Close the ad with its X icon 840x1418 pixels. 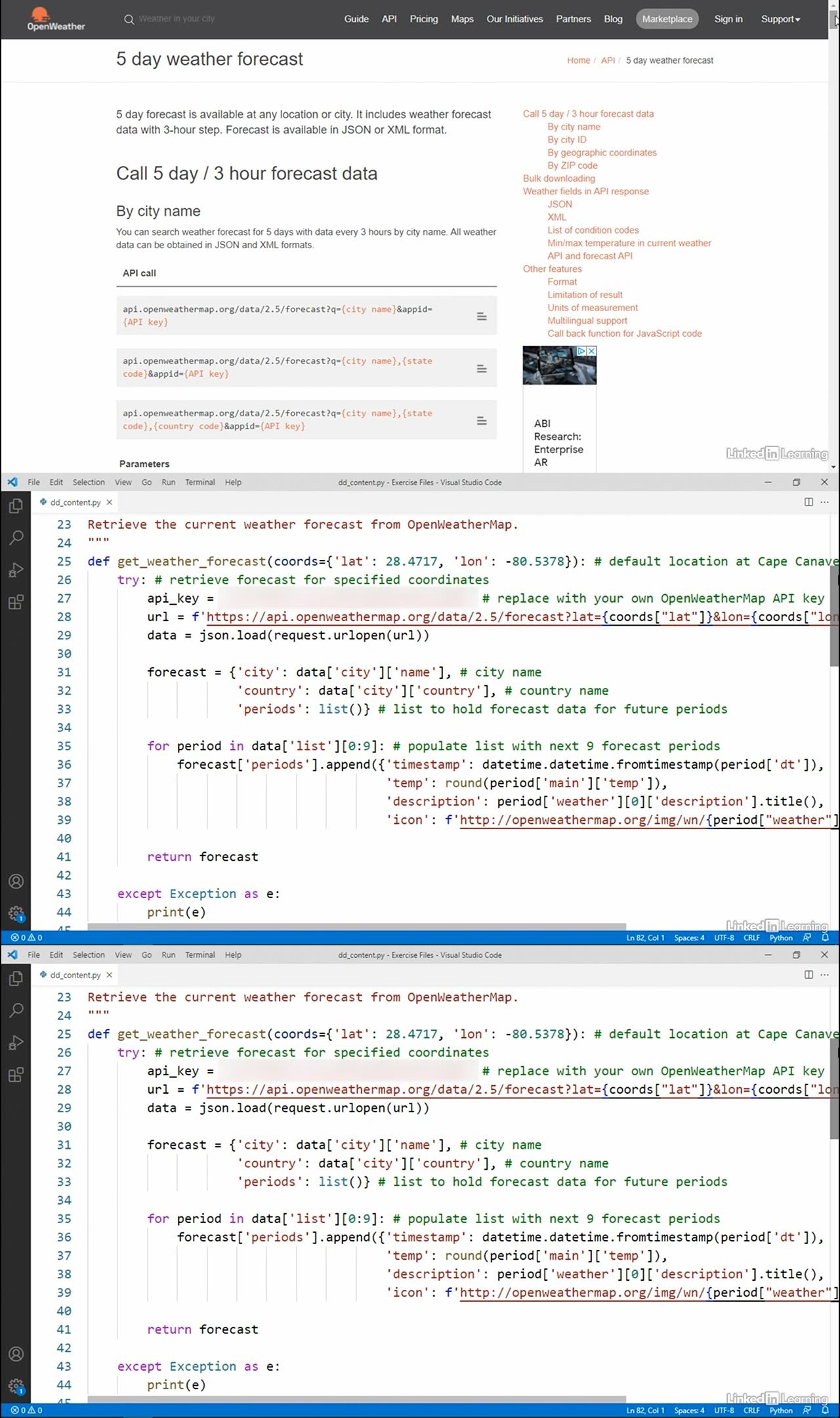(x=591, y=351)
